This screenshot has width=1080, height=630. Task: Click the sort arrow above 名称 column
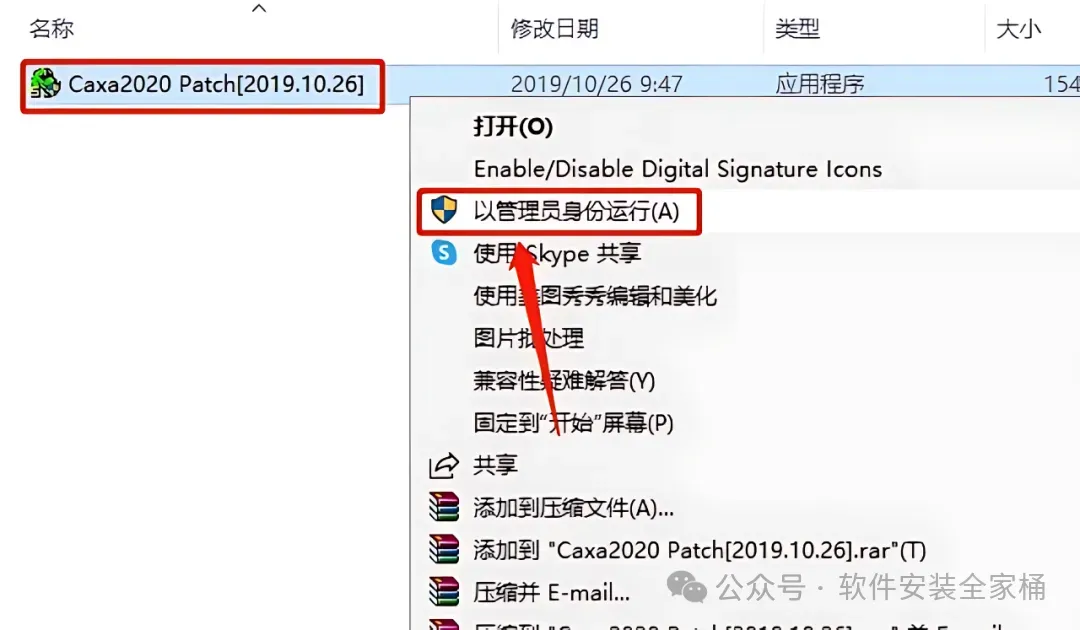(x=259, y=8)
